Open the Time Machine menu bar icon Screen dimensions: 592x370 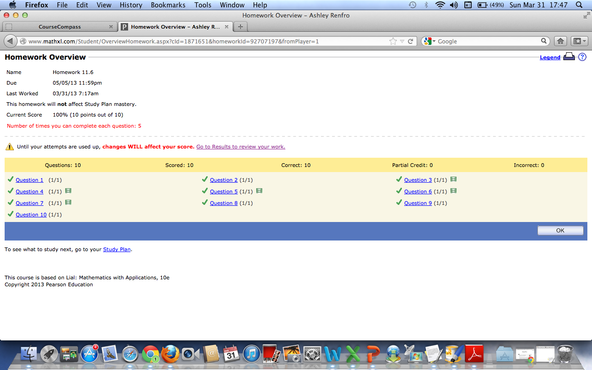[412, 5]
